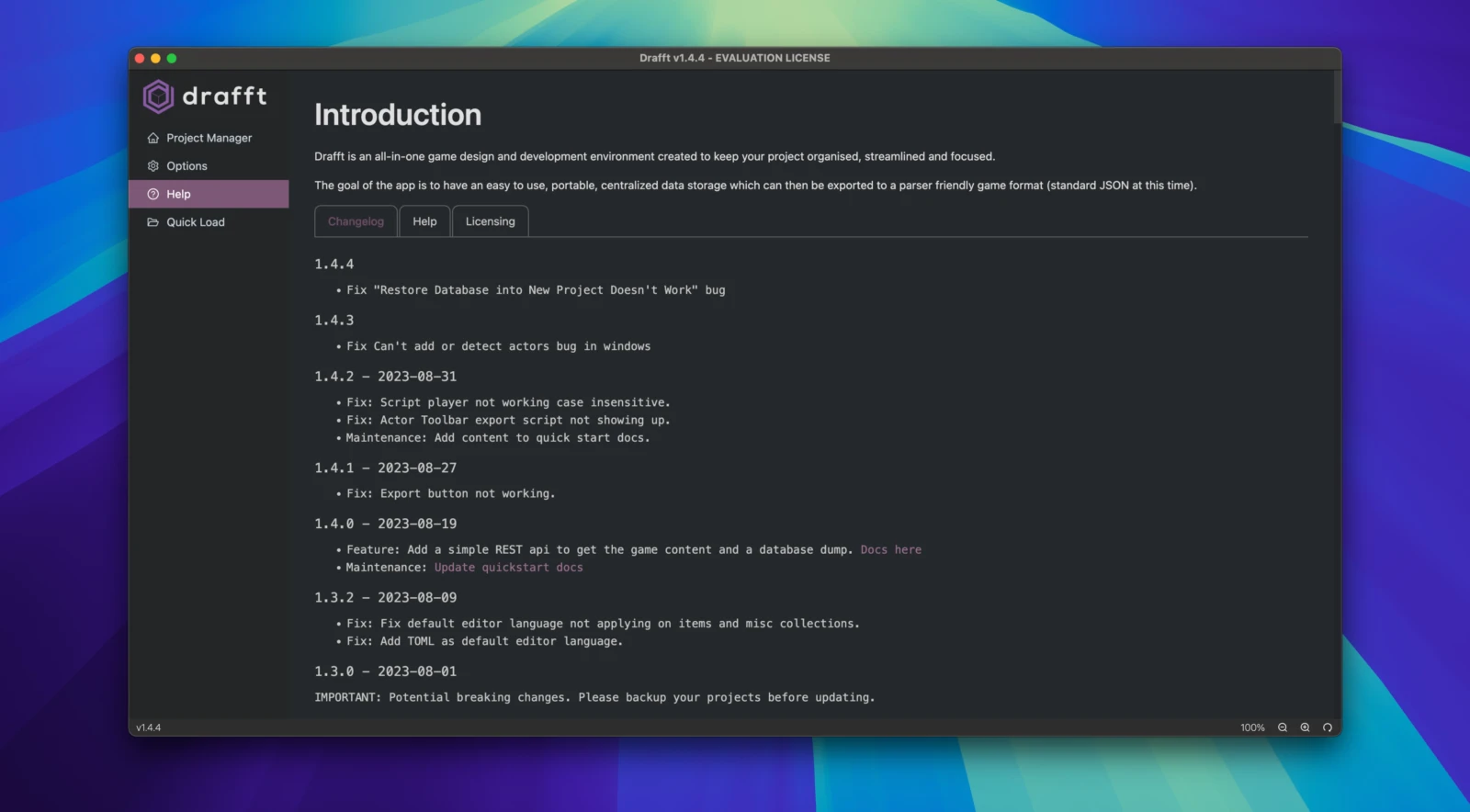Click the 'The goal of the app' paragraph

(755, 186)
